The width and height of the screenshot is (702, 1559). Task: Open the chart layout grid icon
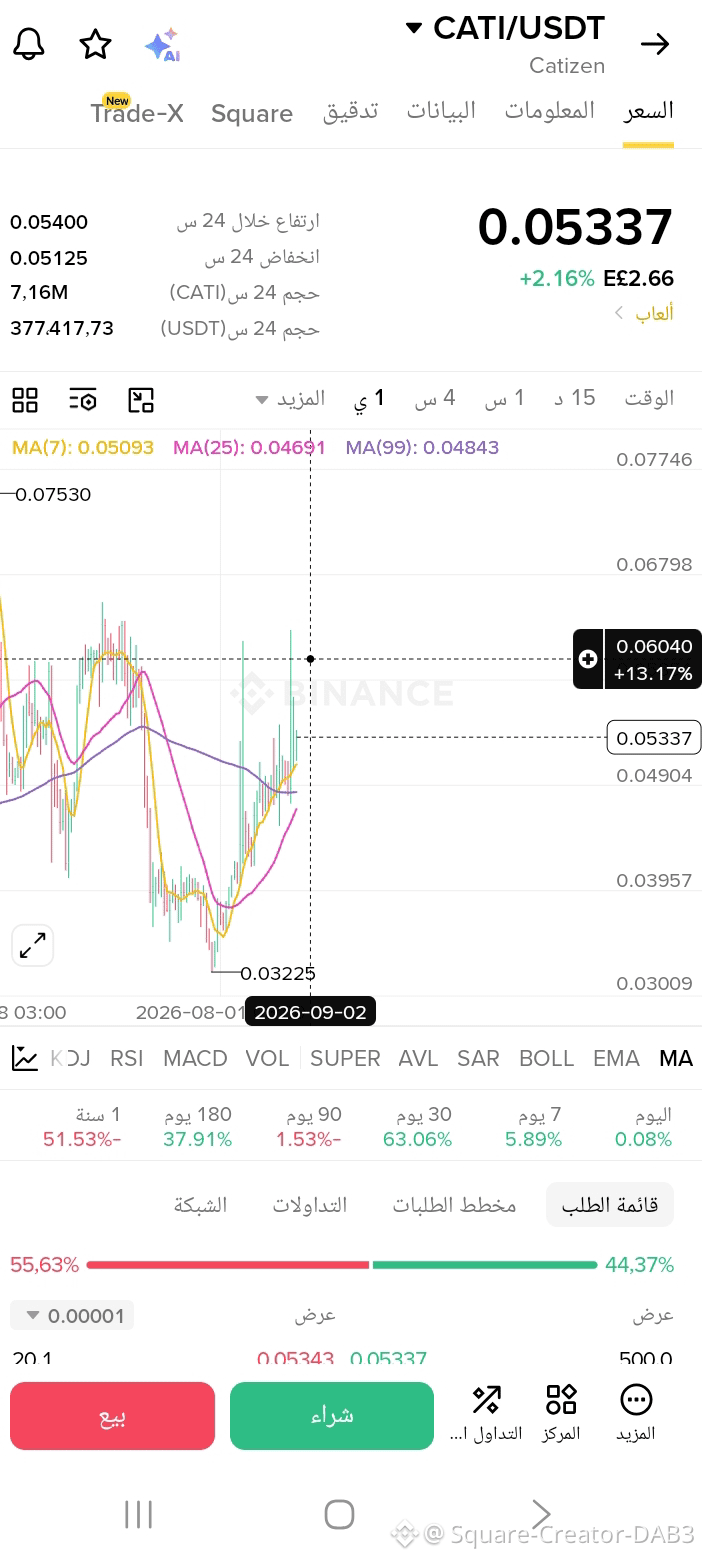pos(25,400)
